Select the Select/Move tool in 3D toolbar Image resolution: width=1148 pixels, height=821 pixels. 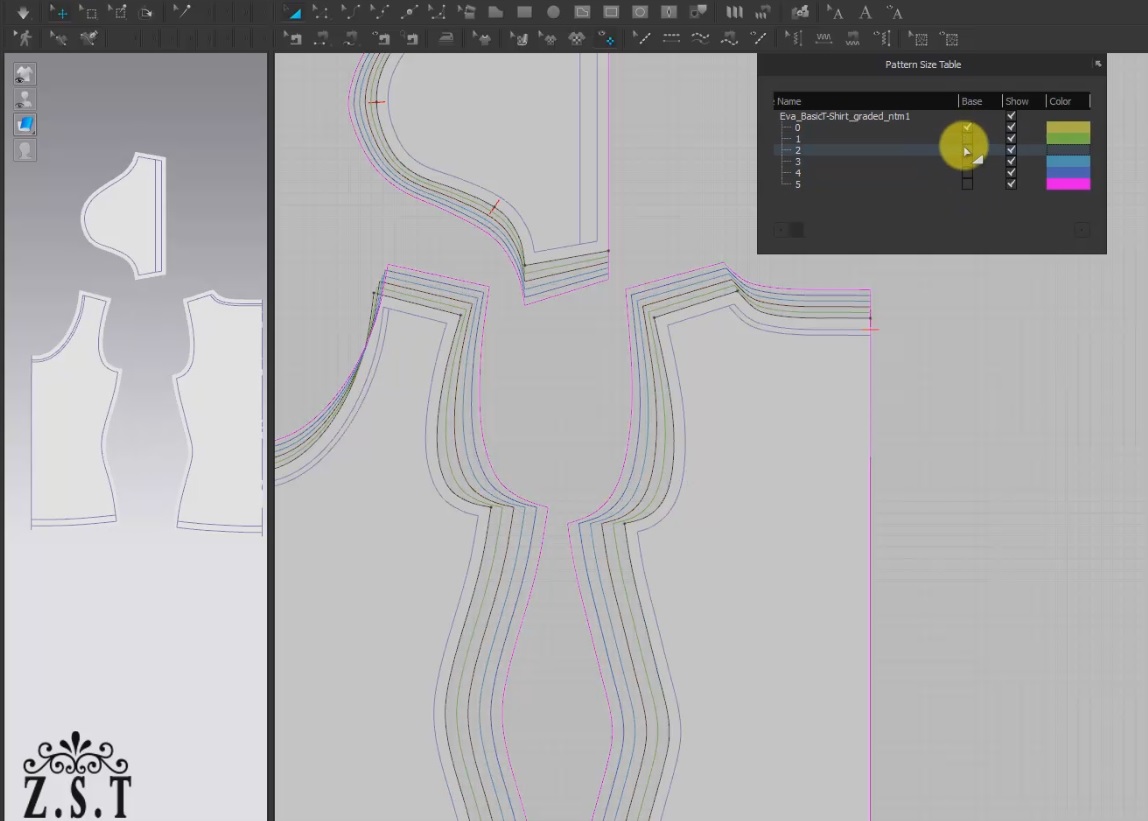(x=59, y=12)
